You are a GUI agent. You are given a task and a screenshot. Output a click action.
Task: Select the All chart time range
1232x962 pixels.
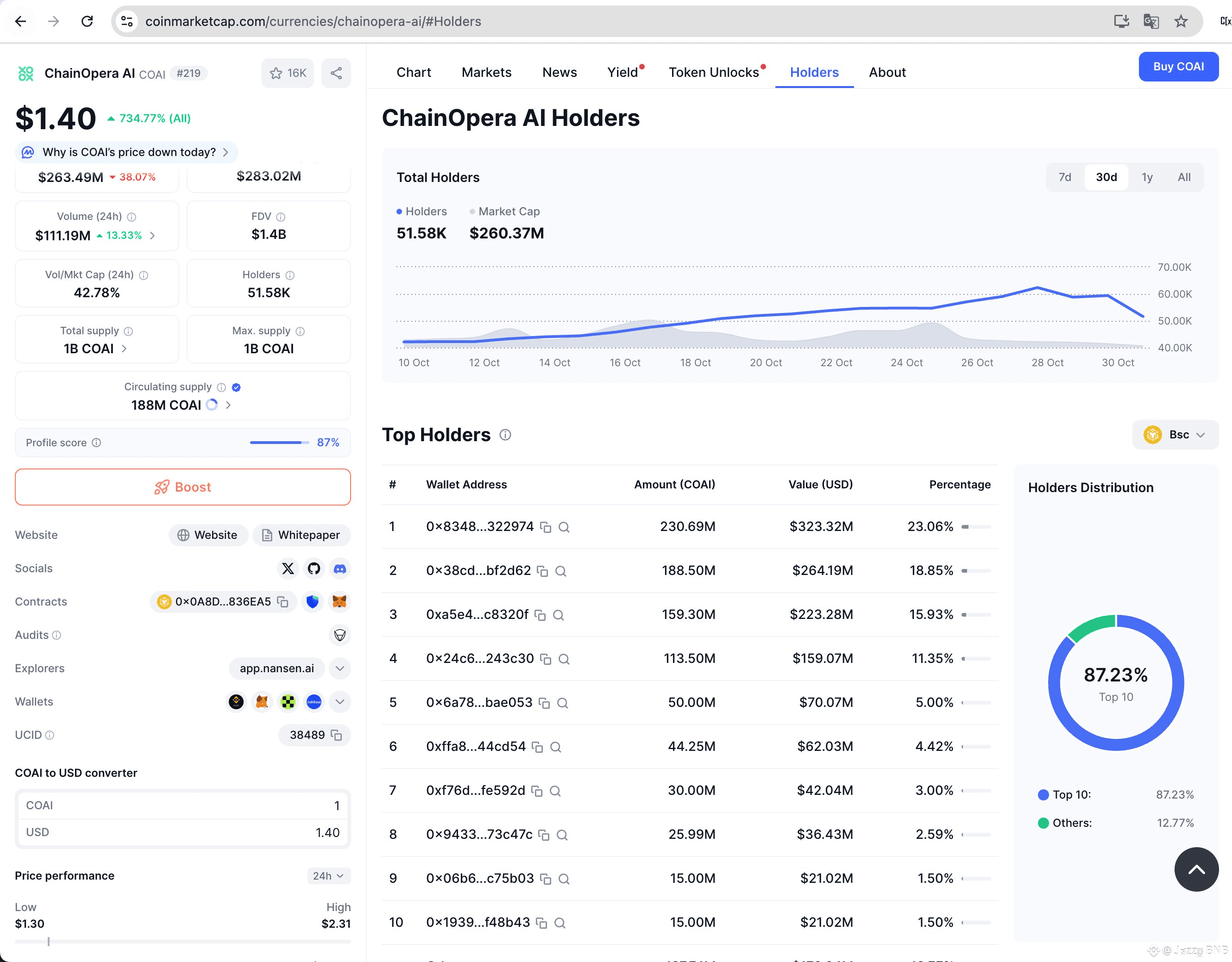coord(1184,178)
